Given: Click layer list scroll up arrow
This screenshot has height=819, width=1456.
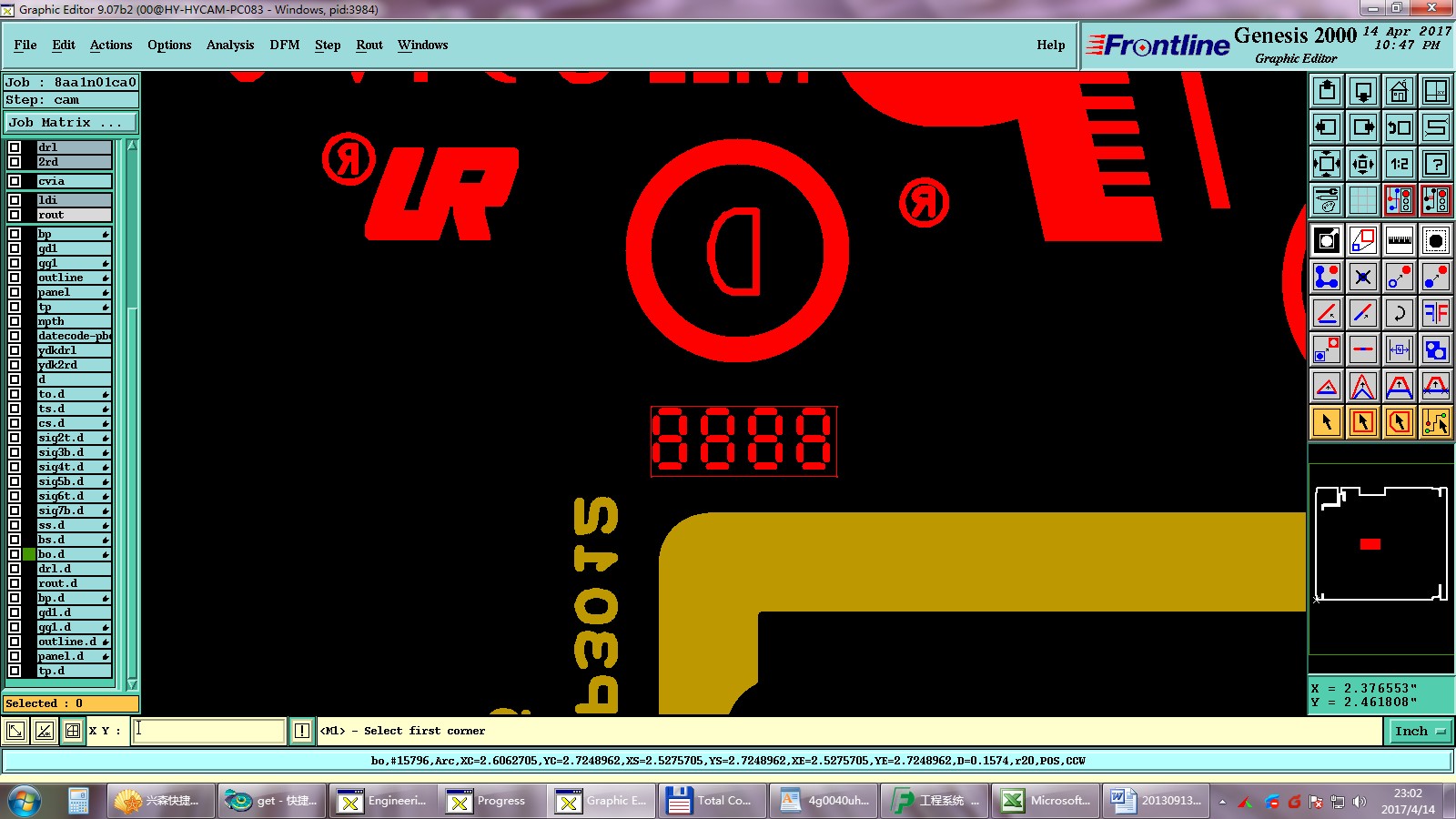Looking at the screenshot, I should [132, 146].
